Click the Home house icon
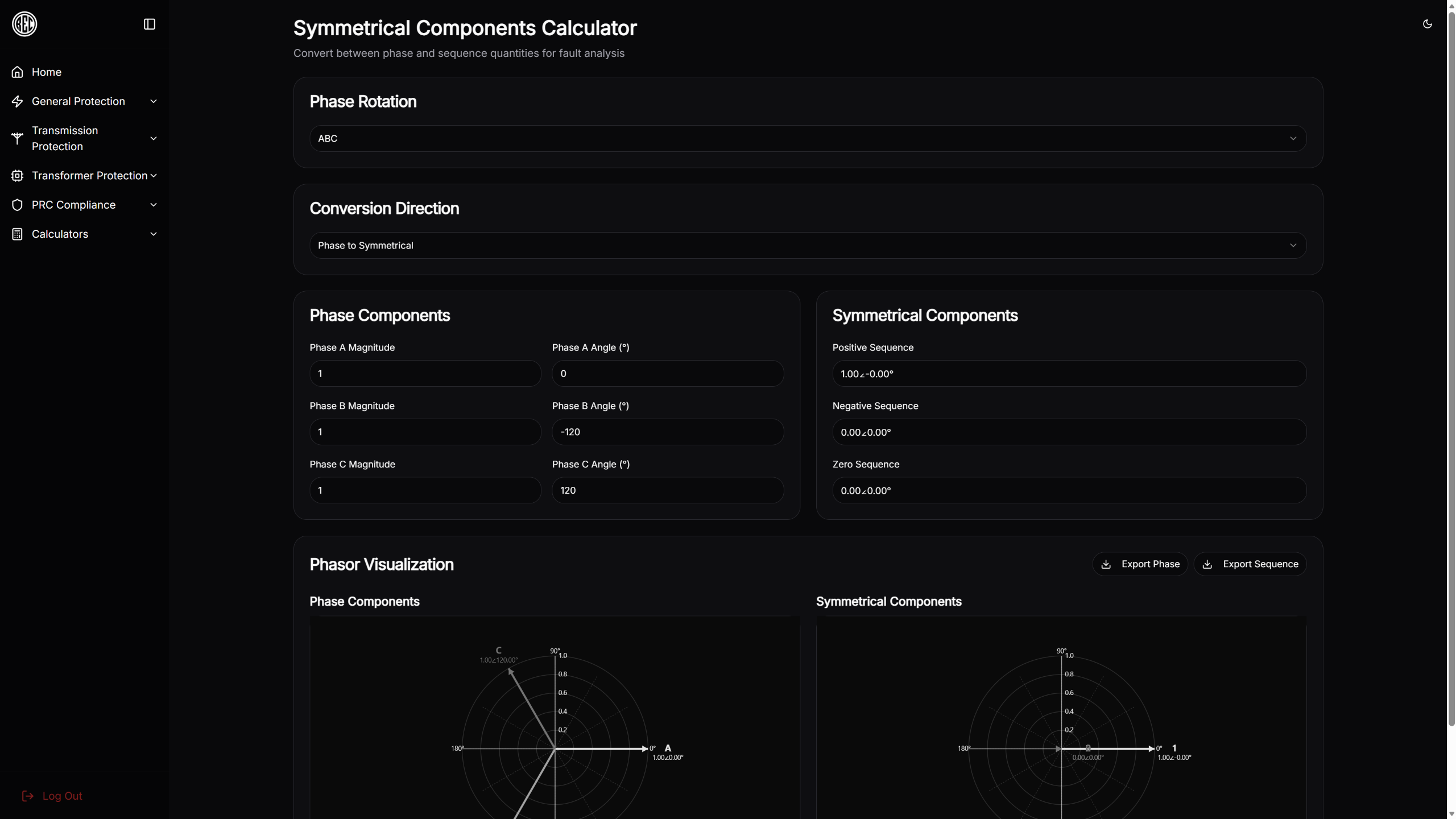The image size is (1456, 819). coord(17,72)
